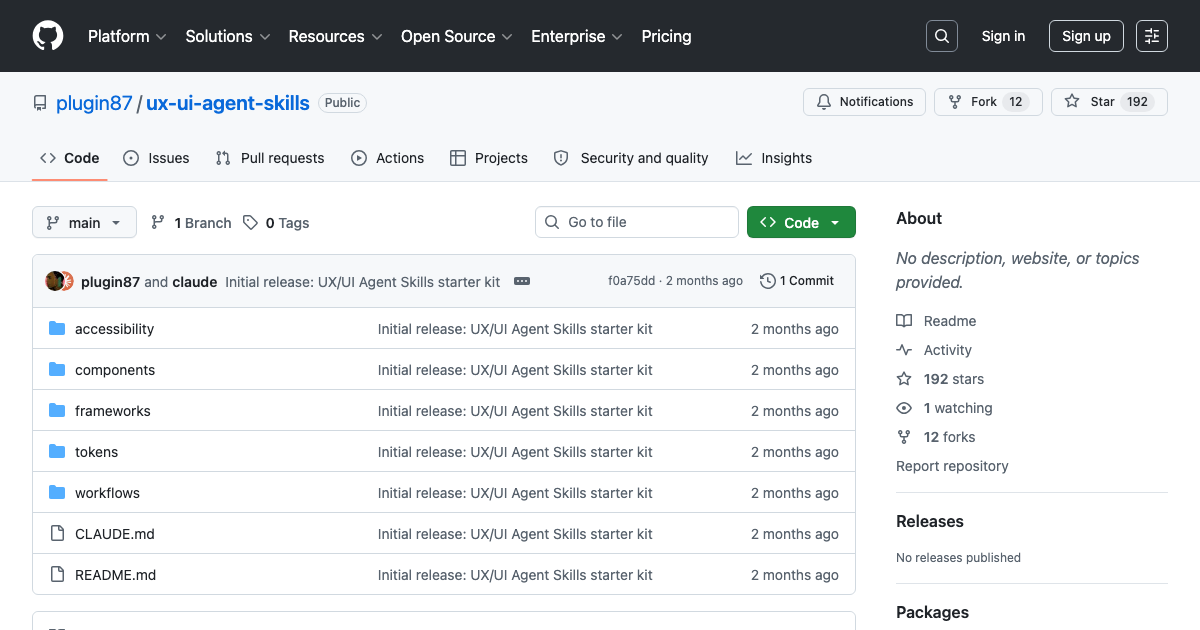The height and width of the screenshot is (630, 1200).
Task: Click the repository icon beside plugin87
Action: click(40, 103)
